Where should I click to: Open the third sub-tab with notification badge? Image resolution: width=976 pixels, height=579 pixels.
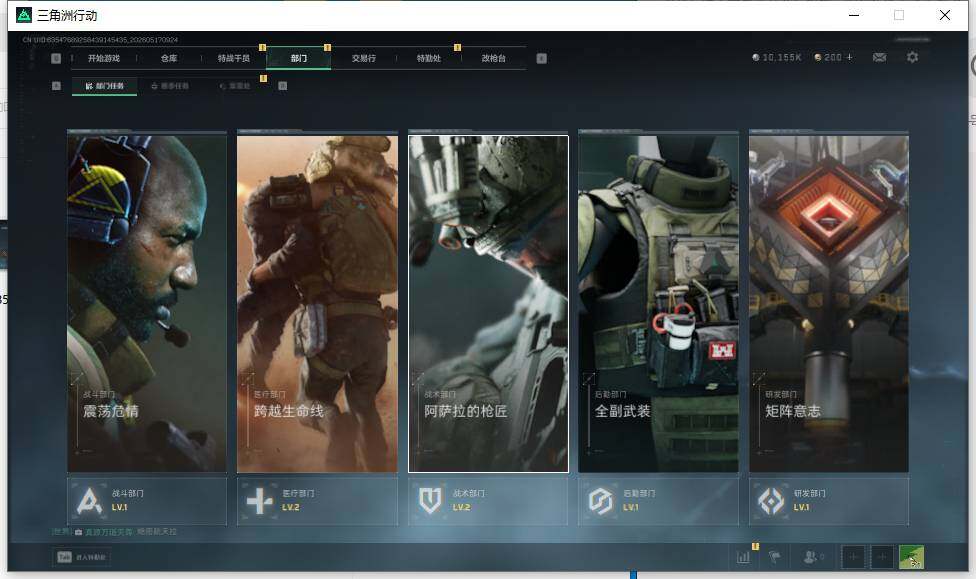(x=235, y=86)
